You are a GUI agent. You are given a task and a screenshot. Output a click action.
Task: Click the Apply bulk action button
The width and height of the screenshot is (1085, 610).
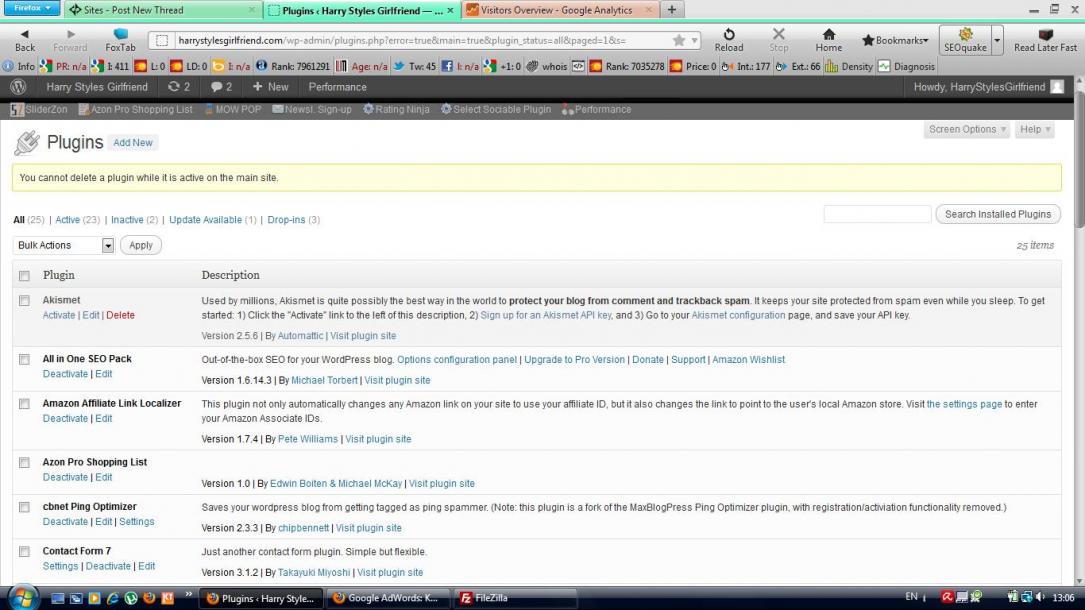point(140,246)
